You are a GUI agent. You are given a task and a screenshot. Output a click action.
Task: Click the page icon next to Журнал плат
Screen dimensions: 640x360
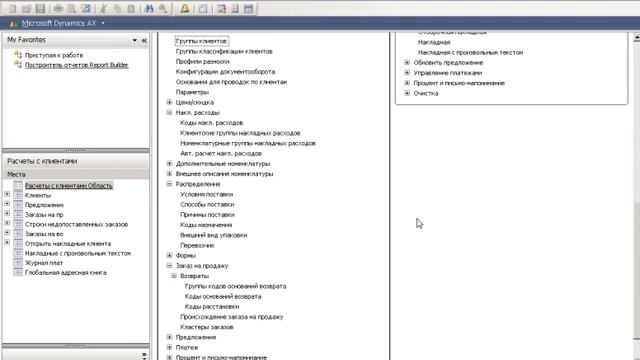click(18, 263)
